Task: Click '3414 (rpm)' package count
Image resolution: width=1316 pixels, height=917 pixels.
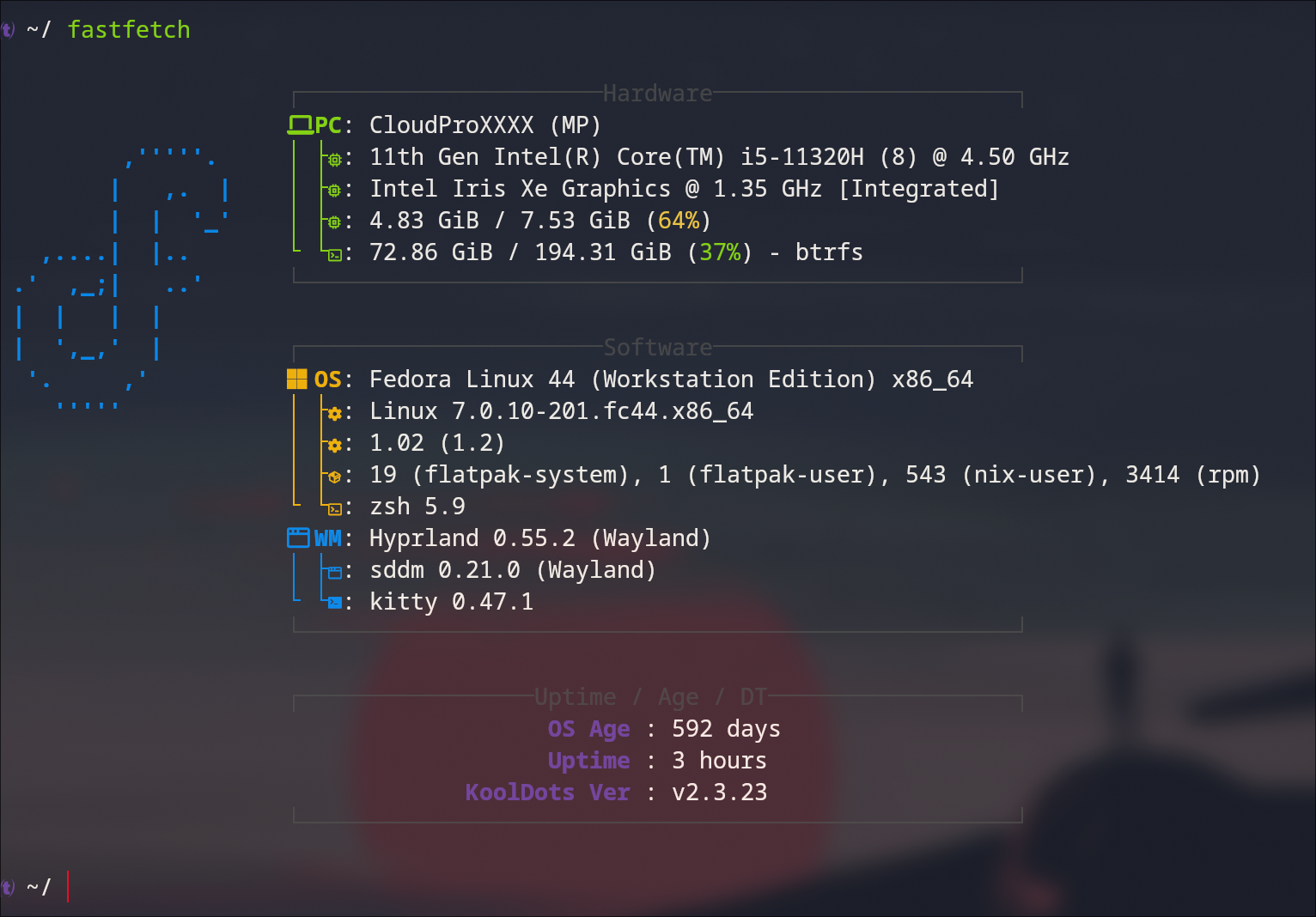Action: pos(1193,475)
